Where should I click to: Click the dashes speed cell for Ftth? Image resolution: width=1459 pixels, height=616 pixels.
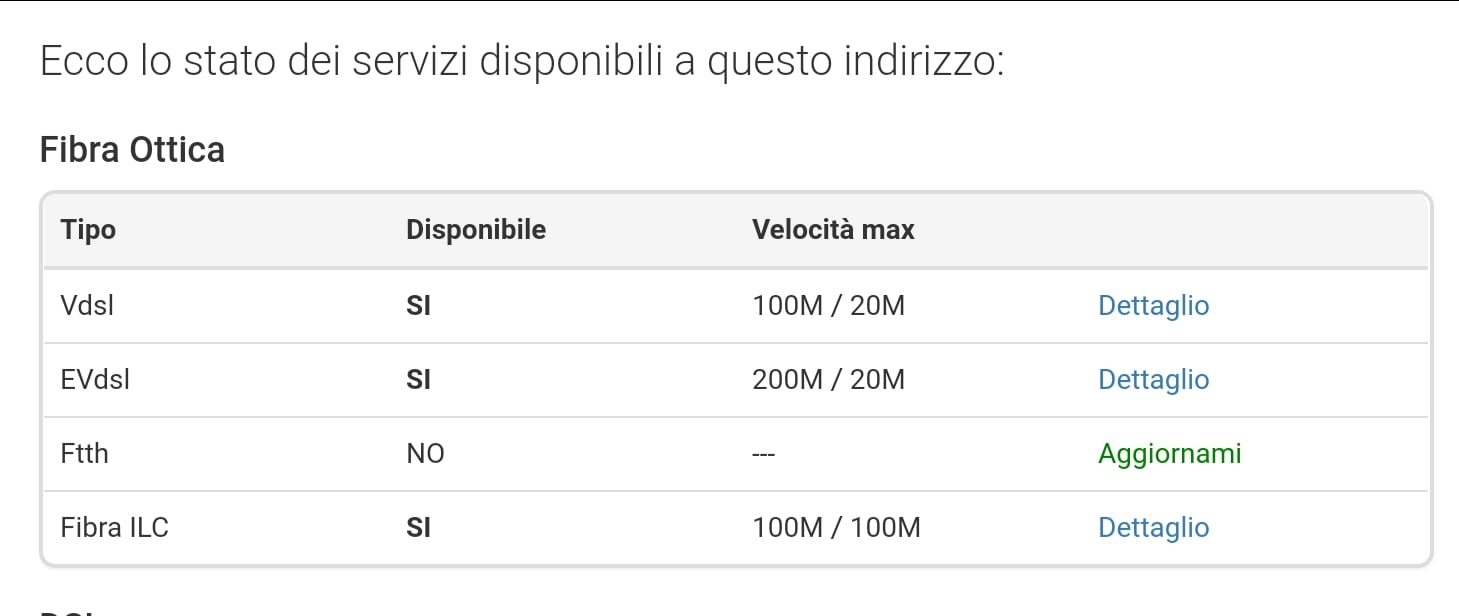[764, 455]
